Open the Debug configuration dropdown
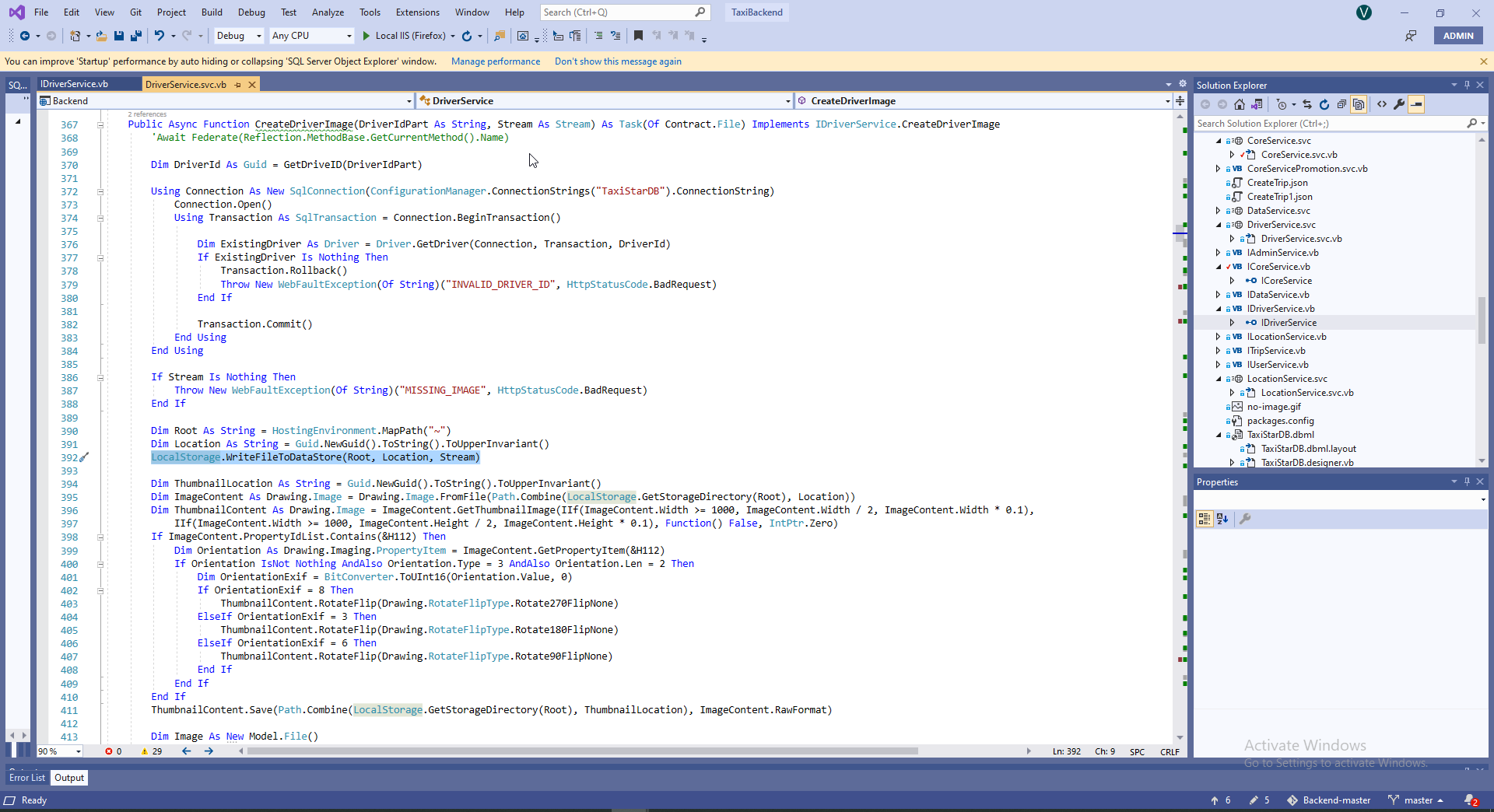 (x=239, y=36)
